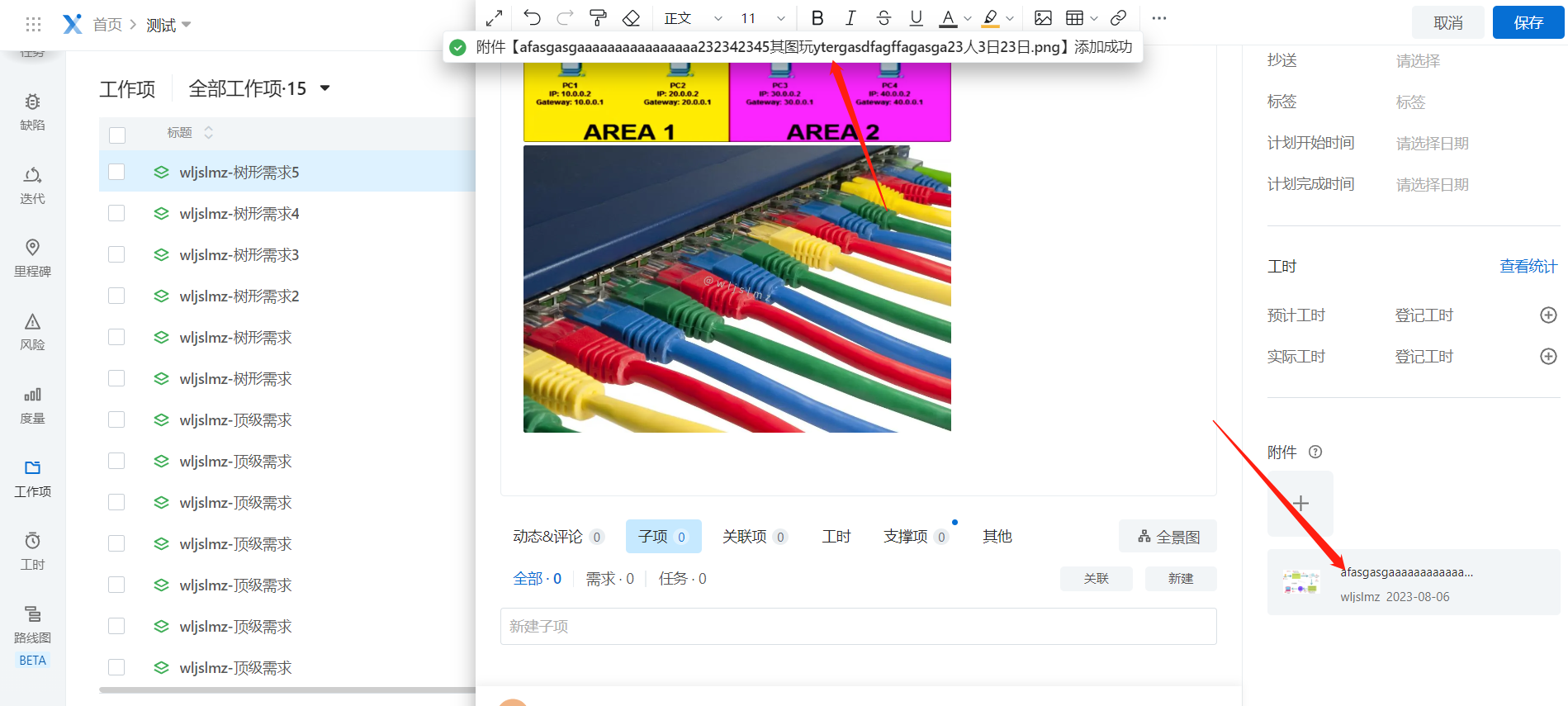Apply the font color A swatch
1568x706 pixels.
click(949, 18)
